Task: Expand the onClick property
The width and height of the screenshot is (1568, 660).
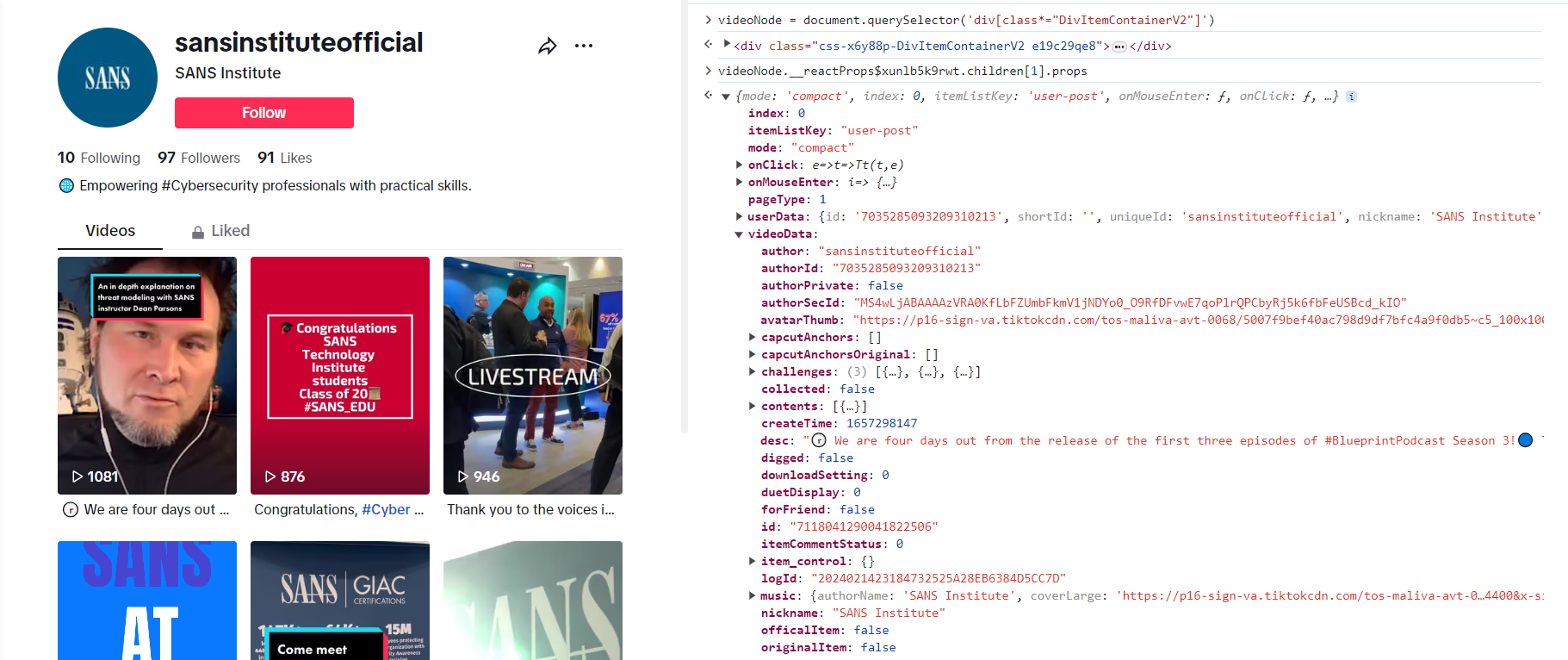Action: point(739,165)
